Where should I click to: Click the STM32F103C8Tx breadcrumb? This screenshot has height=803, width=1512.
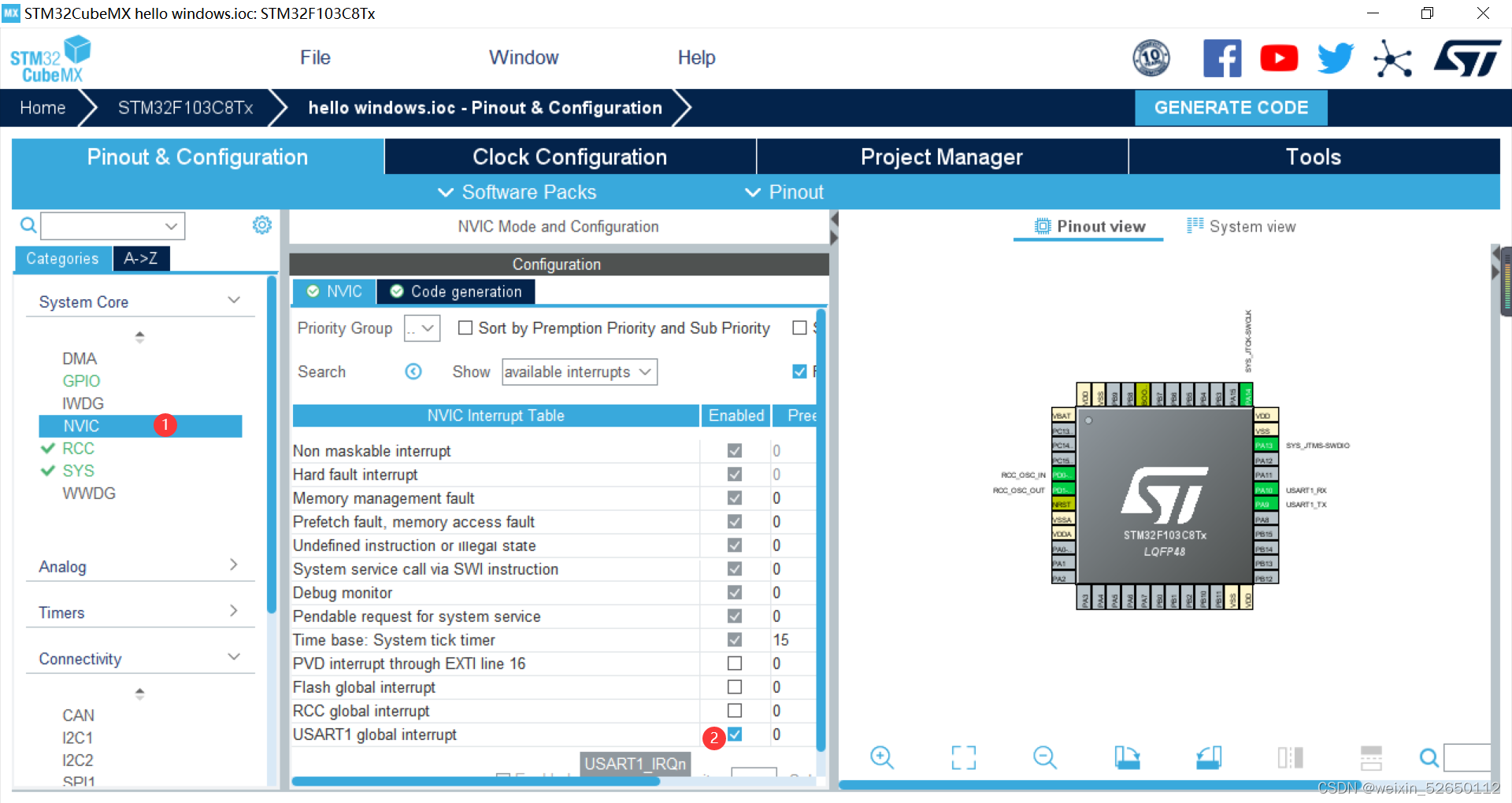(x=186, y=108)
